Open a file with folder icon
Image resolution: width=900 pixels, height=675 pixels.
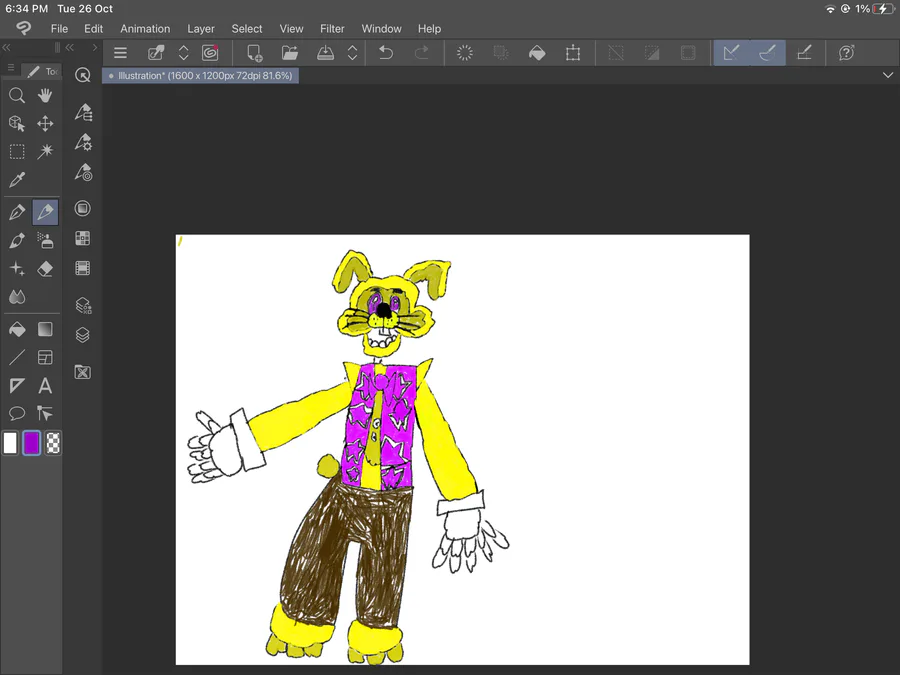[x=290, y=53]
